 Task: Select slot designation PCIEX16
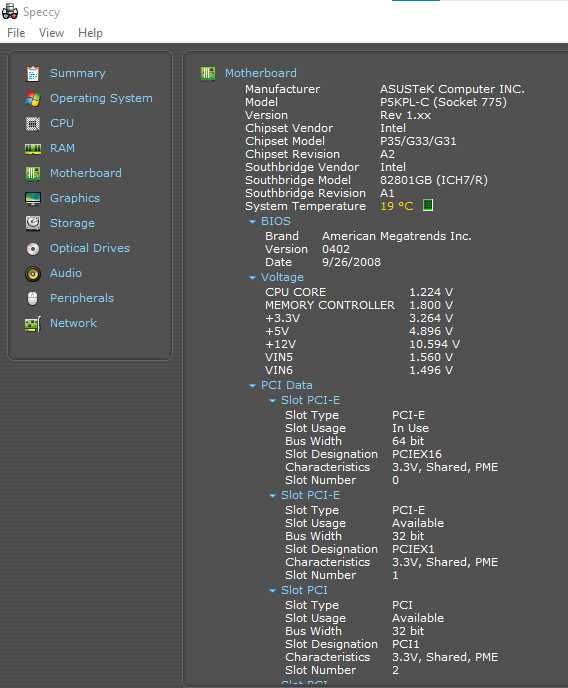pos(417,454)
